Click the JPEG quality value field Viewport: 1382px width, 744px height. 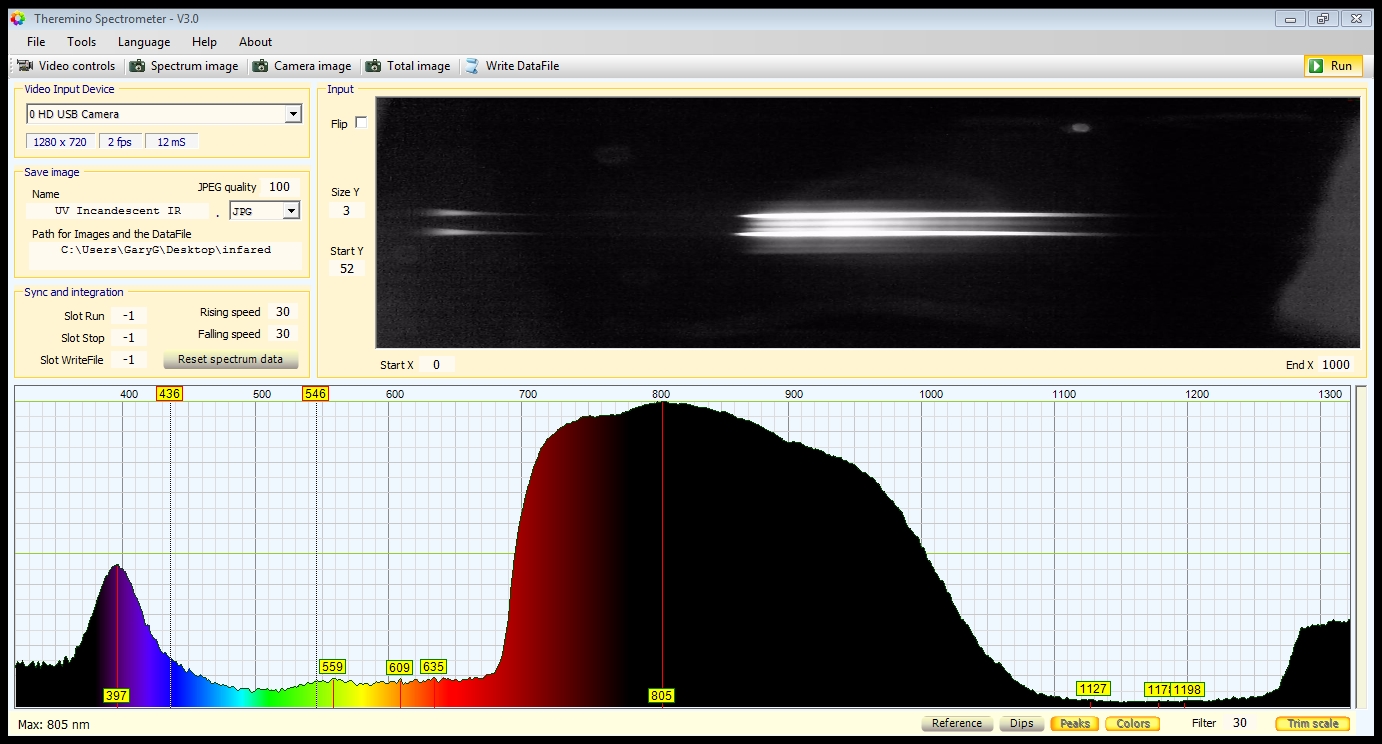[279, 187]
